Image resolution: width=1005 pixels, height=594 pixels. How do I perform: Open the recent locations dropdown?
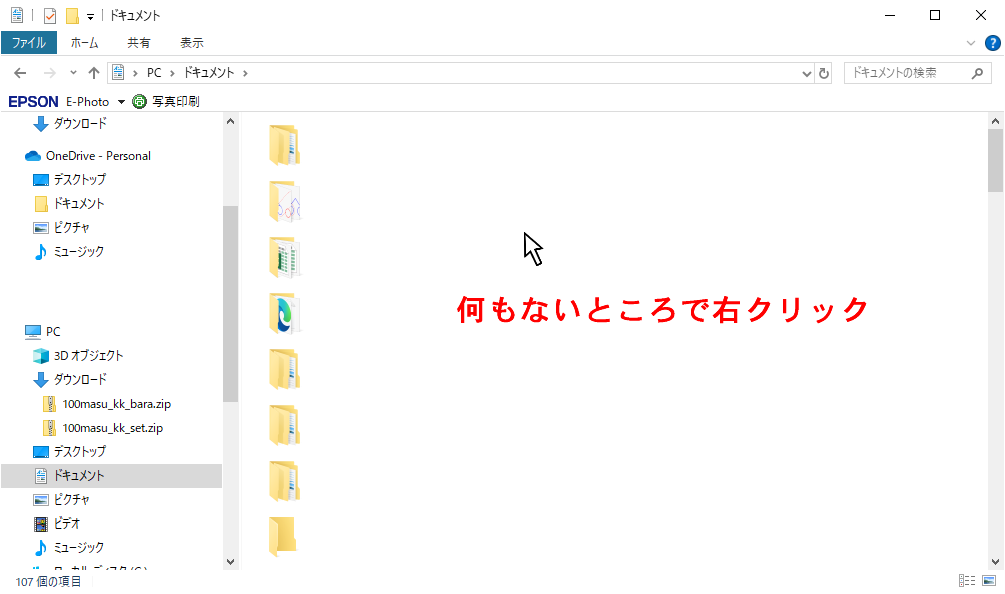(73, 73)
